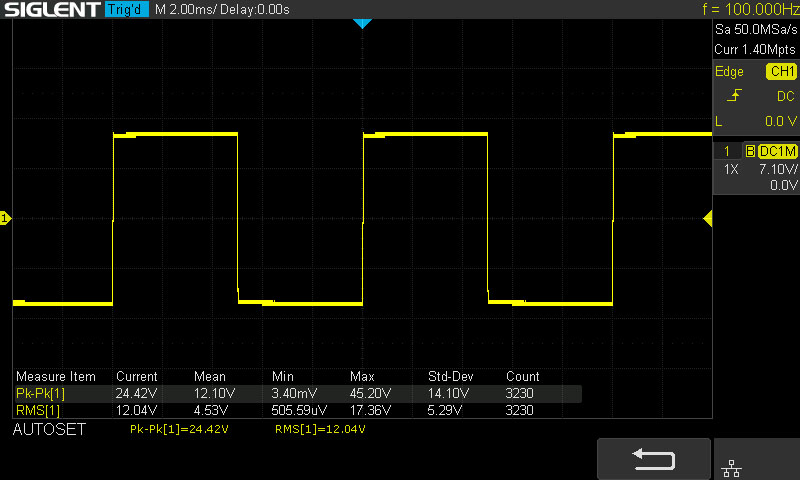Click the trigger level 'L' label
This screenshot has height=480, width=800.
point(719,121)
